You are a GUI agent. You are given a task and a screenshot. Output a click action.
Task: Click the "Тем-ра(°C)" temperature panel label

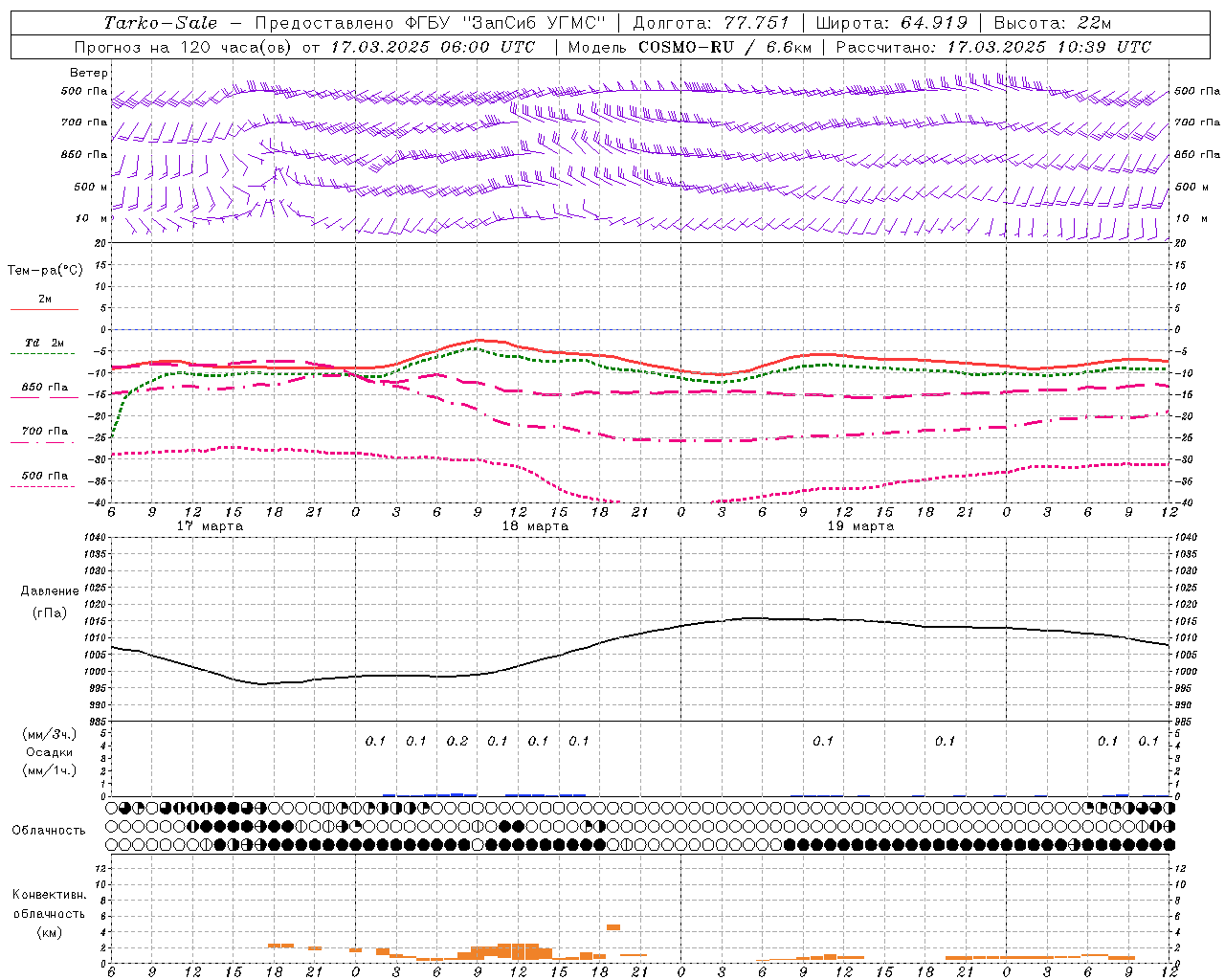pyautogui.click(x=45, y=271)
